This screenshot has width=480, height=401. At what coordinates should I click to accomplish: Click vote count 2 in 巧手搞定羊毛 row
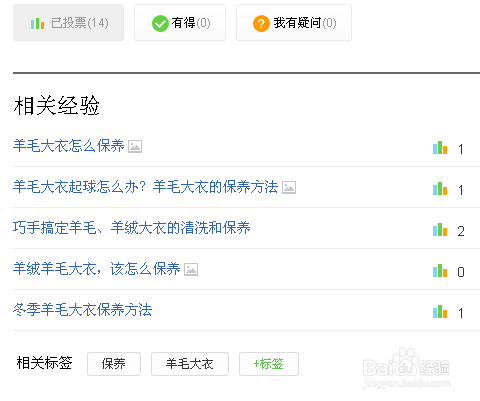[x=461, y=231]
